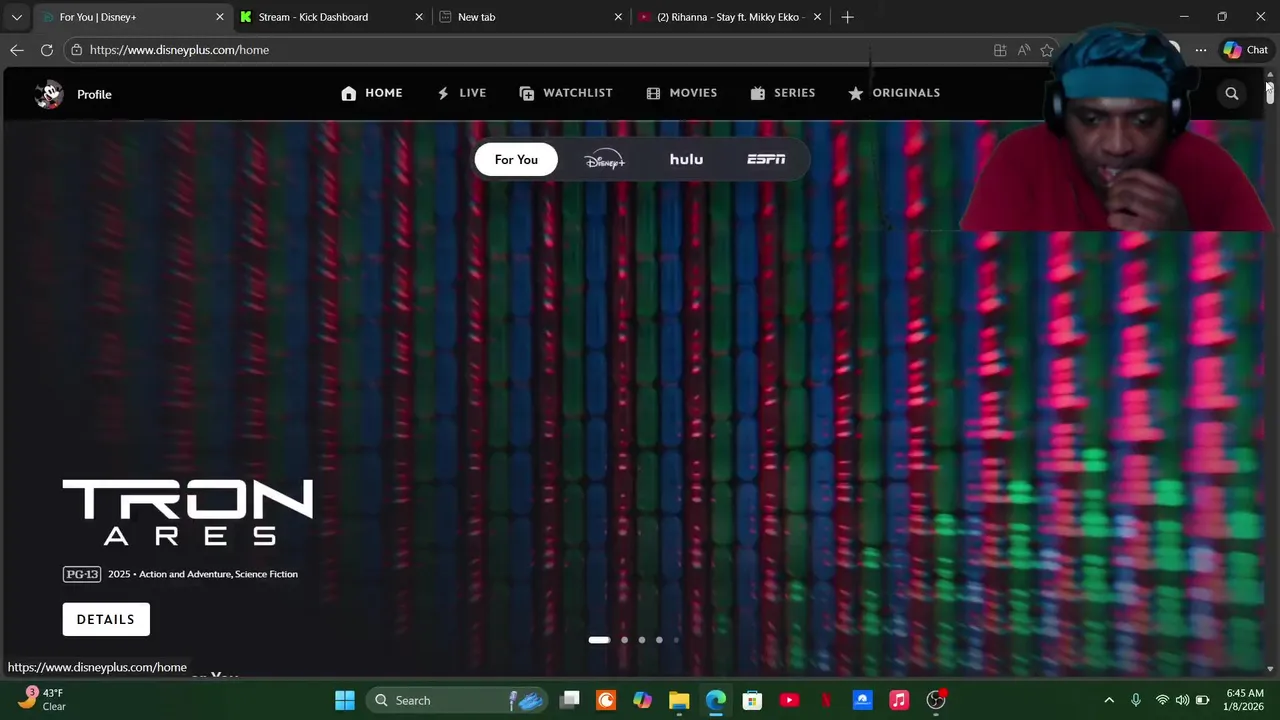The width and height of the screenshot is (1280, 720).
Task: Select the For You filter pill
Action: [x=516, y=160]
